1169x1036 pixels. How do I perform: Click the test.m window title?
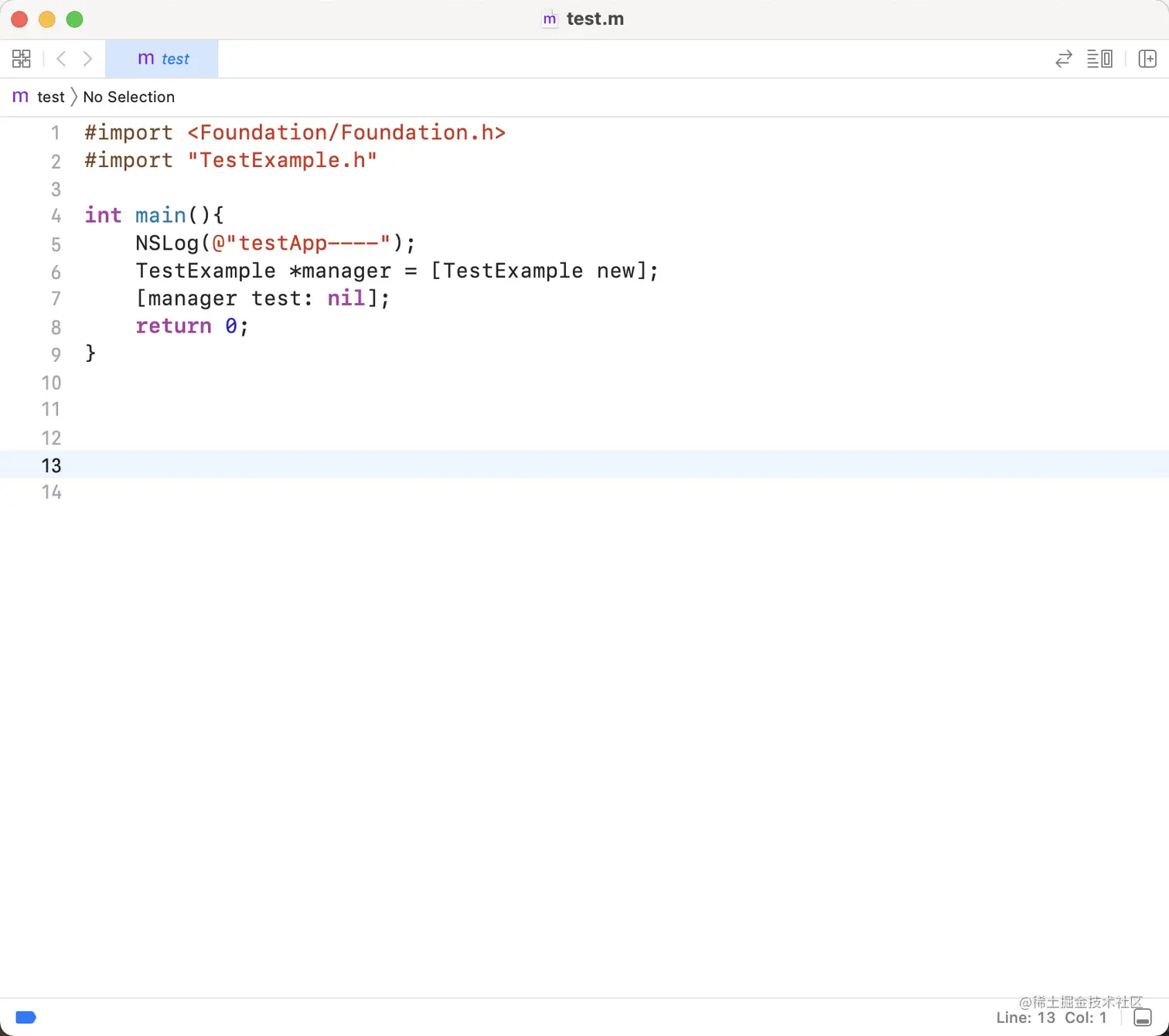595,19
